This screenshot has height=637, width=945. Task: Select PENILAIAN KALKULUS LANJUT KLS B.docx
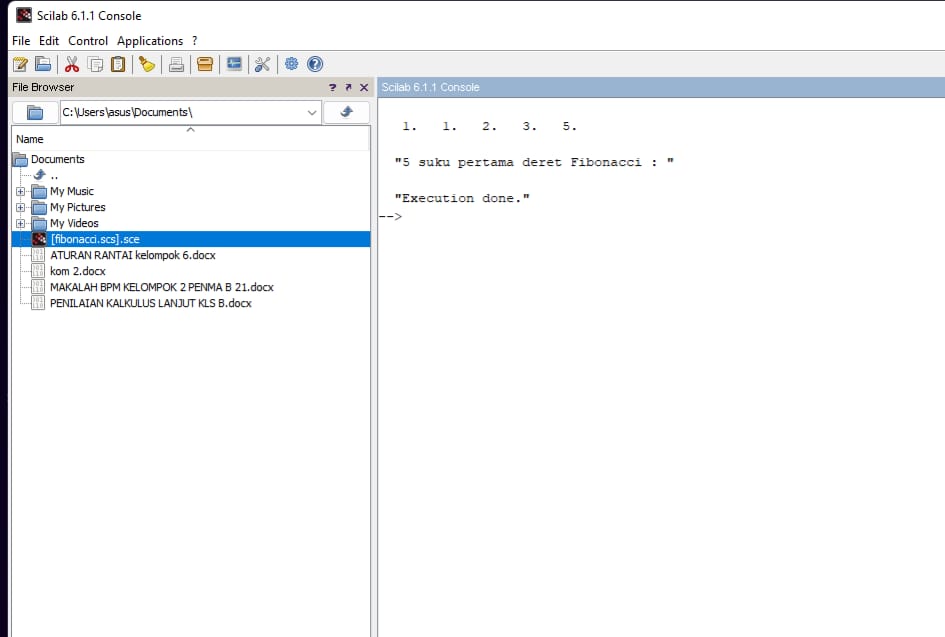[151, 303]
